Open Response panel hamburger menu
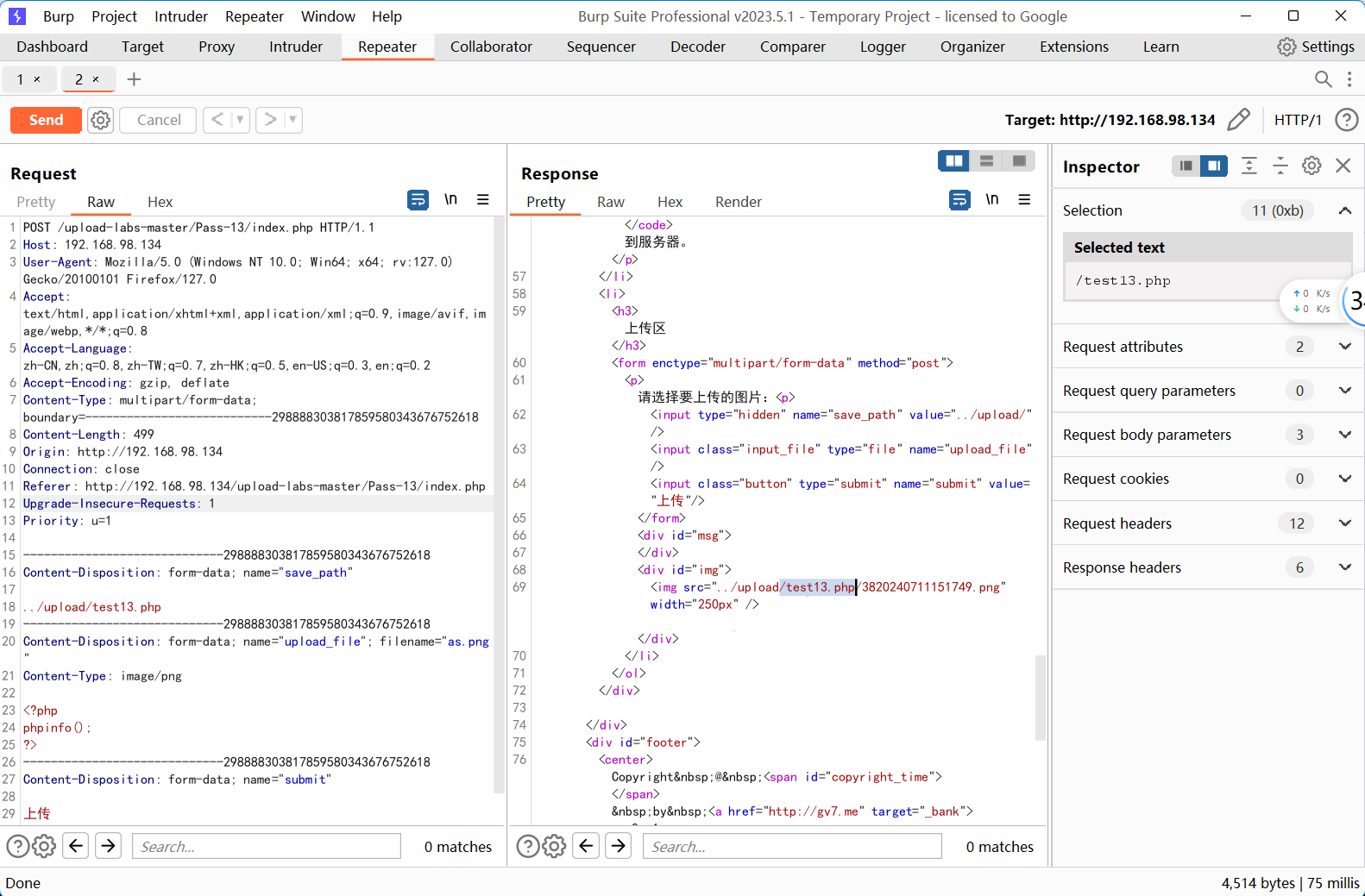Image resolution: width=1365 pixels, height=896 pixels. (1024, 200)
